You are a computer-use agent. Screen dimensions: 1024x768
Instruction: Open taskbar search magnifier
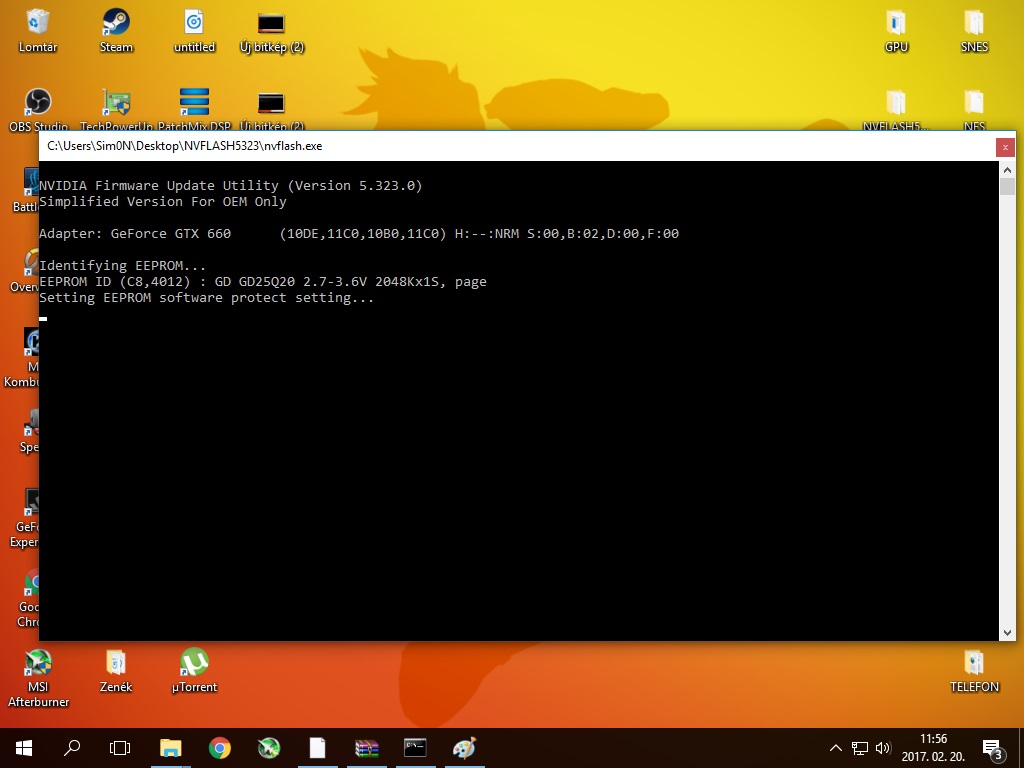click(72, 748)
